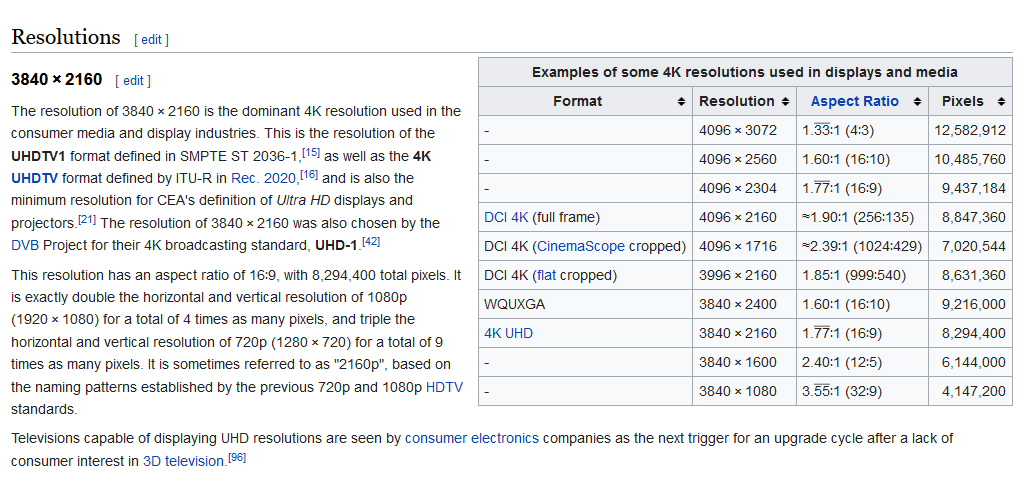Sort table by Format column arrows
Viewport: 1026px width, 488px height.
[681, 102]
